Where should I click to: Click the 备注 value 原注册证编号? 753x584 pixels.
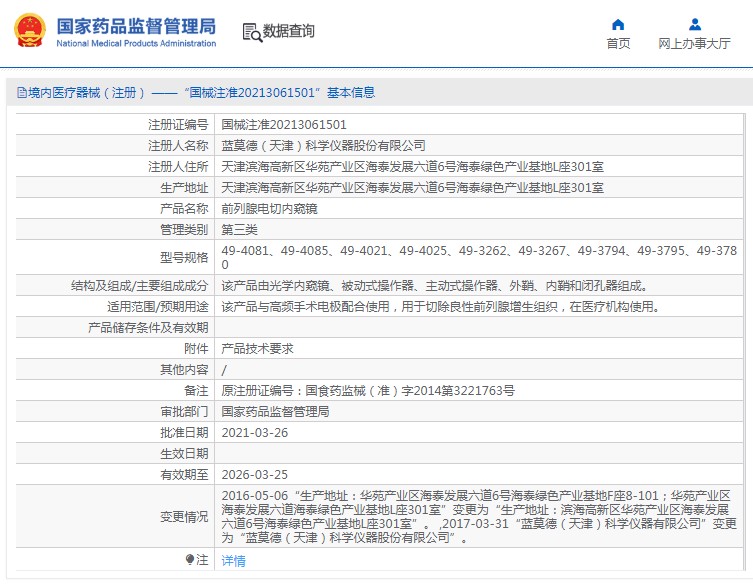point(368,390)
